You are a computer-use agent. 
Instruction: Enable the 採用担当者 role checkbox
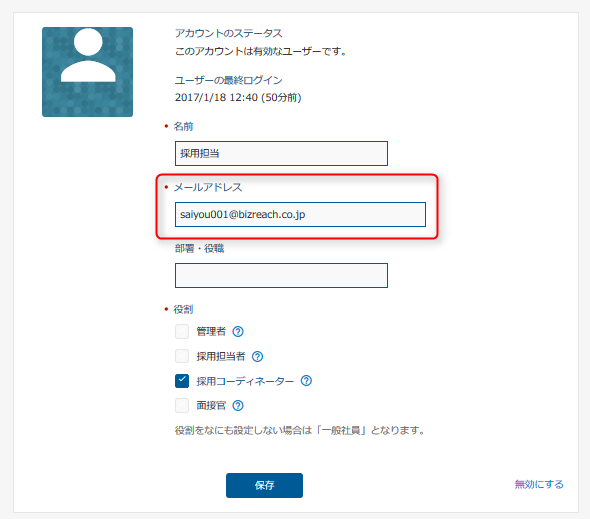(182, 356)
